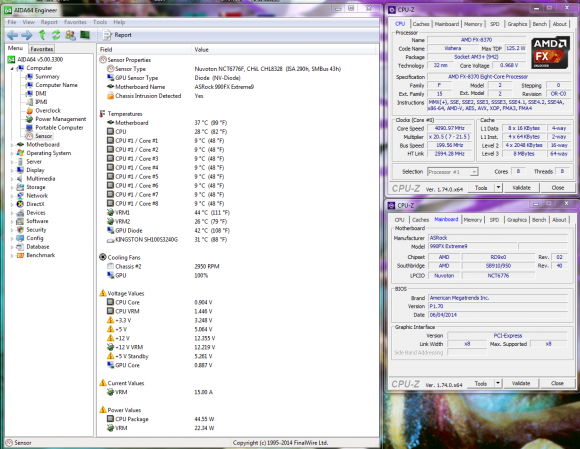Open the Tools menu in AIDA64
The height and width of the screenshot is (449, 580).
click(100, 22)
